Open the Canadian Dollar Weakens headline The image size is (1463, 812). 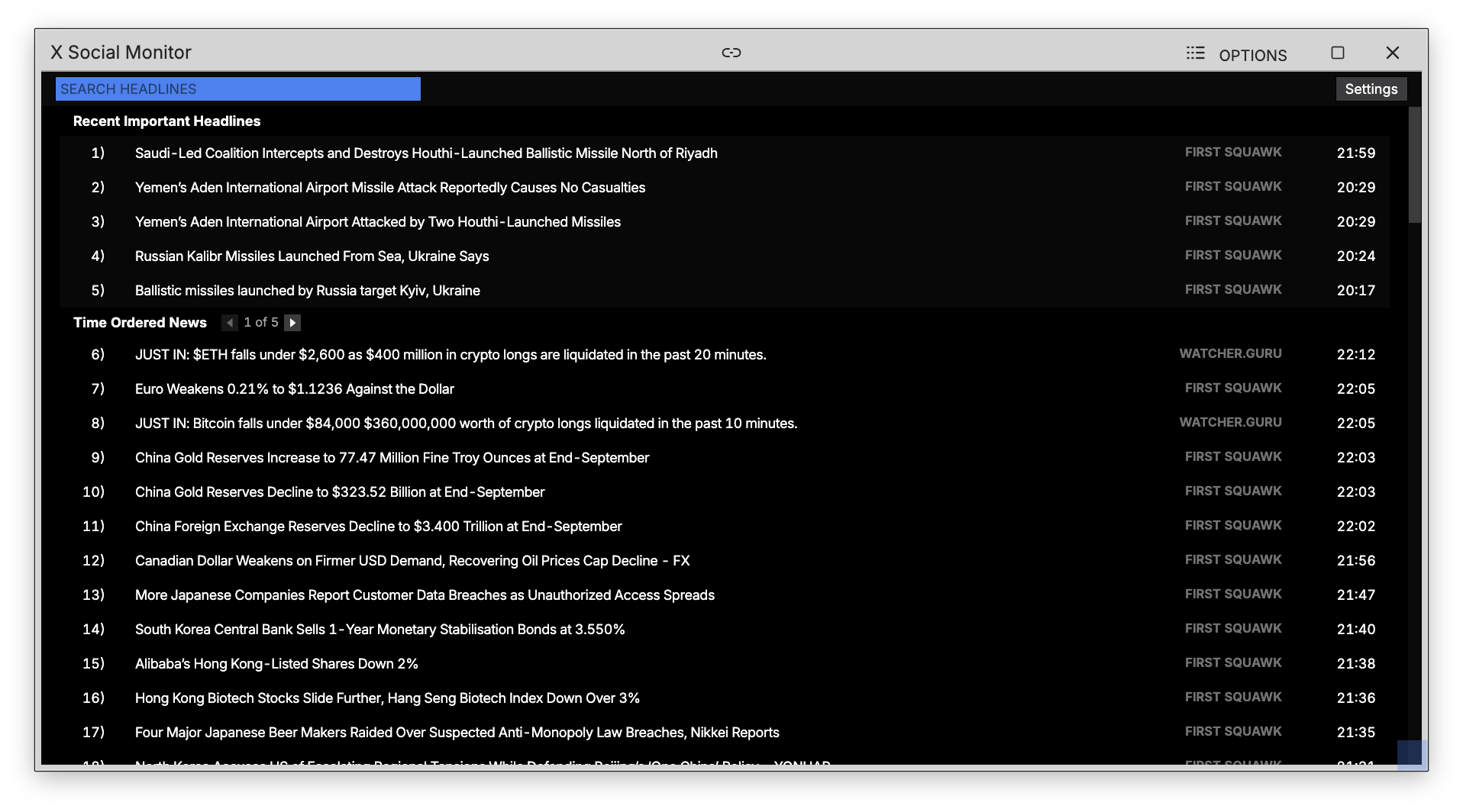pos(412,561)
